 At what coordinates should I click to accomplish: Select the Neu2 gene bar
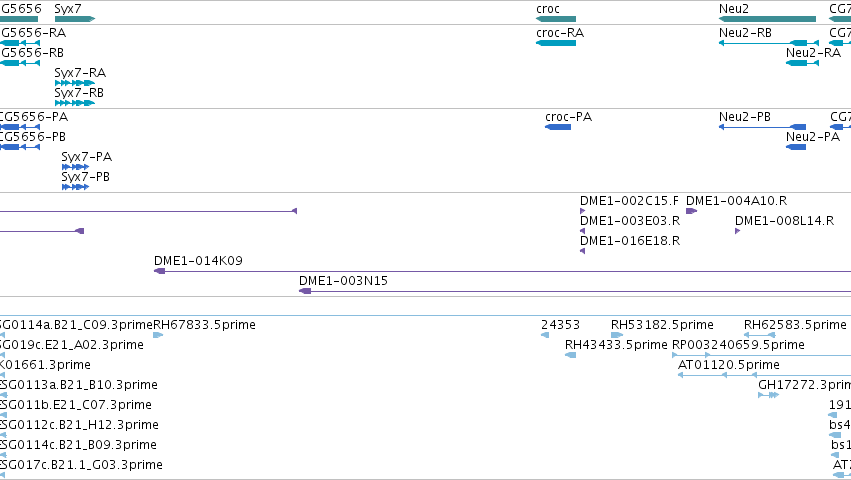[x=767, y=19]
